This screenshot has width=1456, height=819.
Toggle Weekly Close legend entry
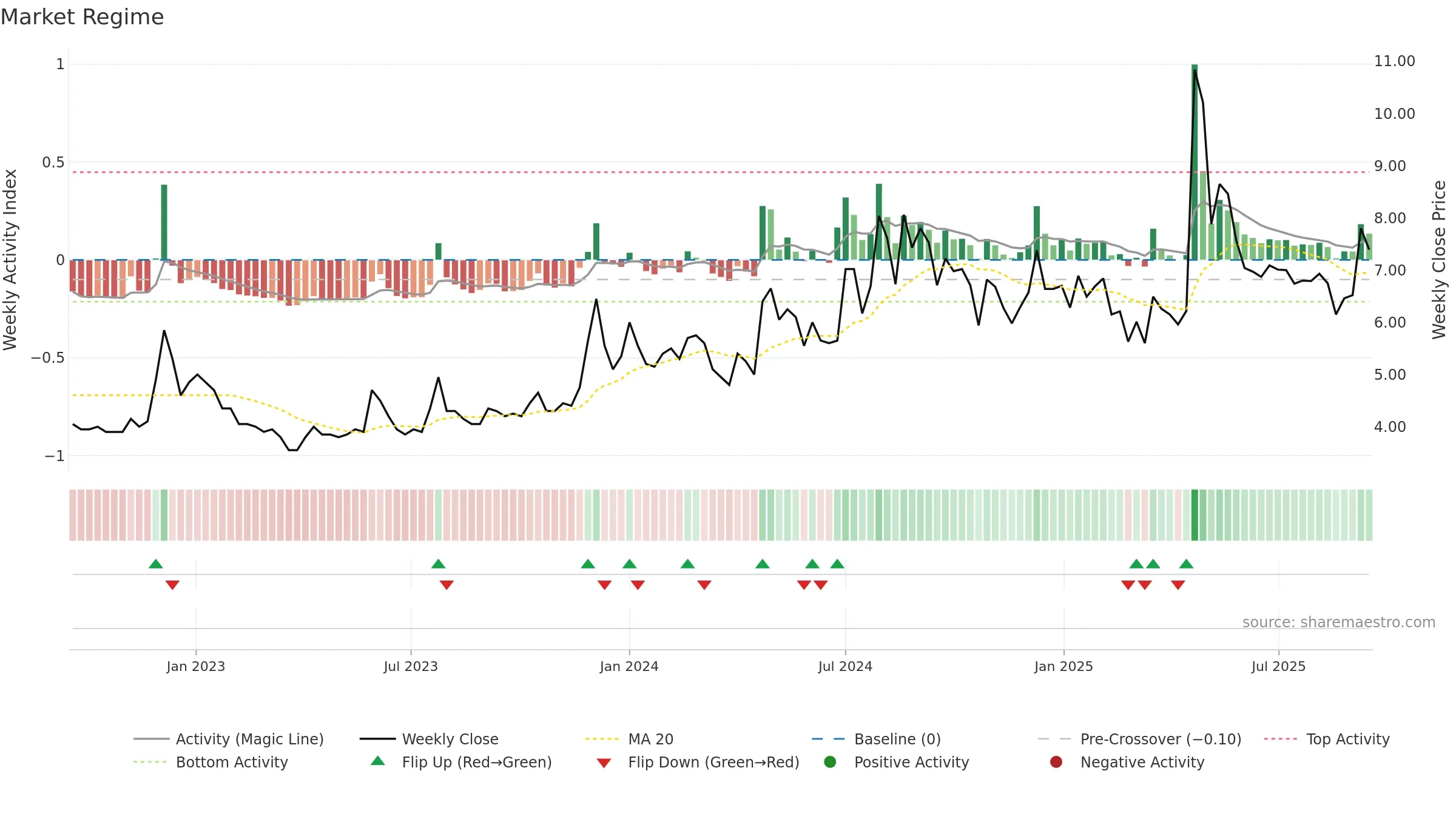pyautogui.click(x=429, y=739)
